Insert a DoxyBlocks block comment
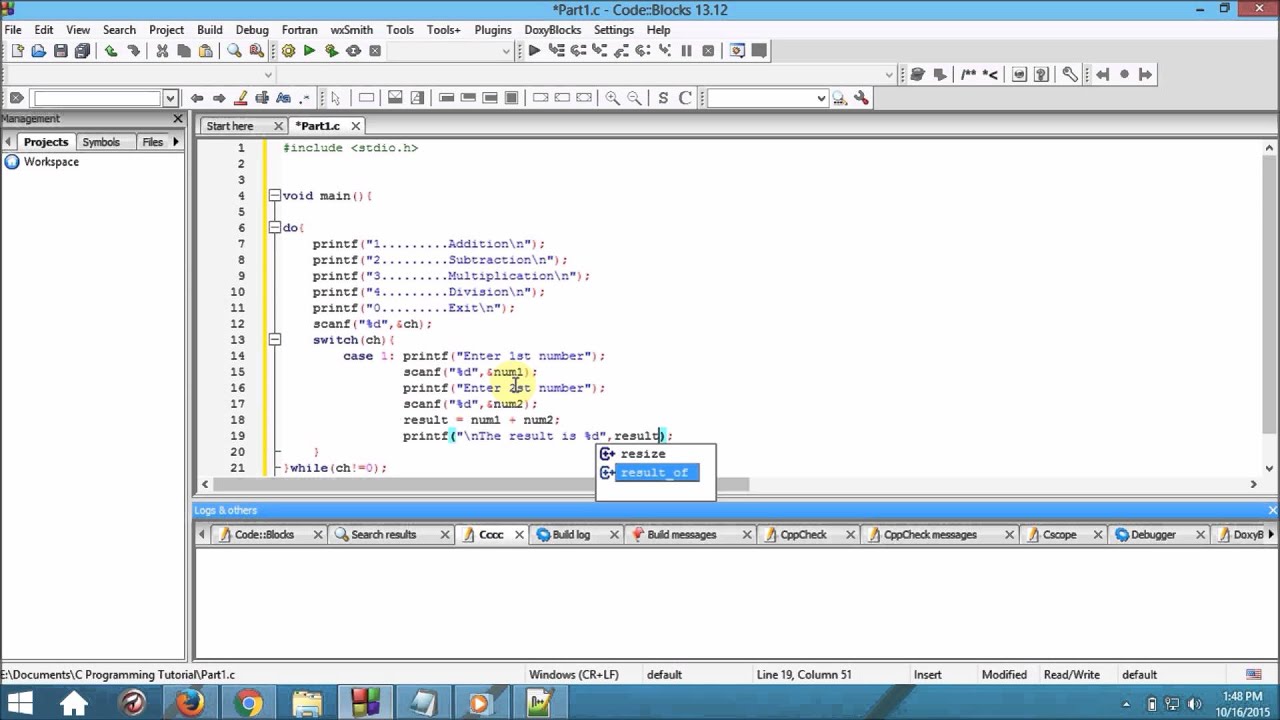Image resolution: width=1280 pixels, height=720 pixels. point(968,74)
